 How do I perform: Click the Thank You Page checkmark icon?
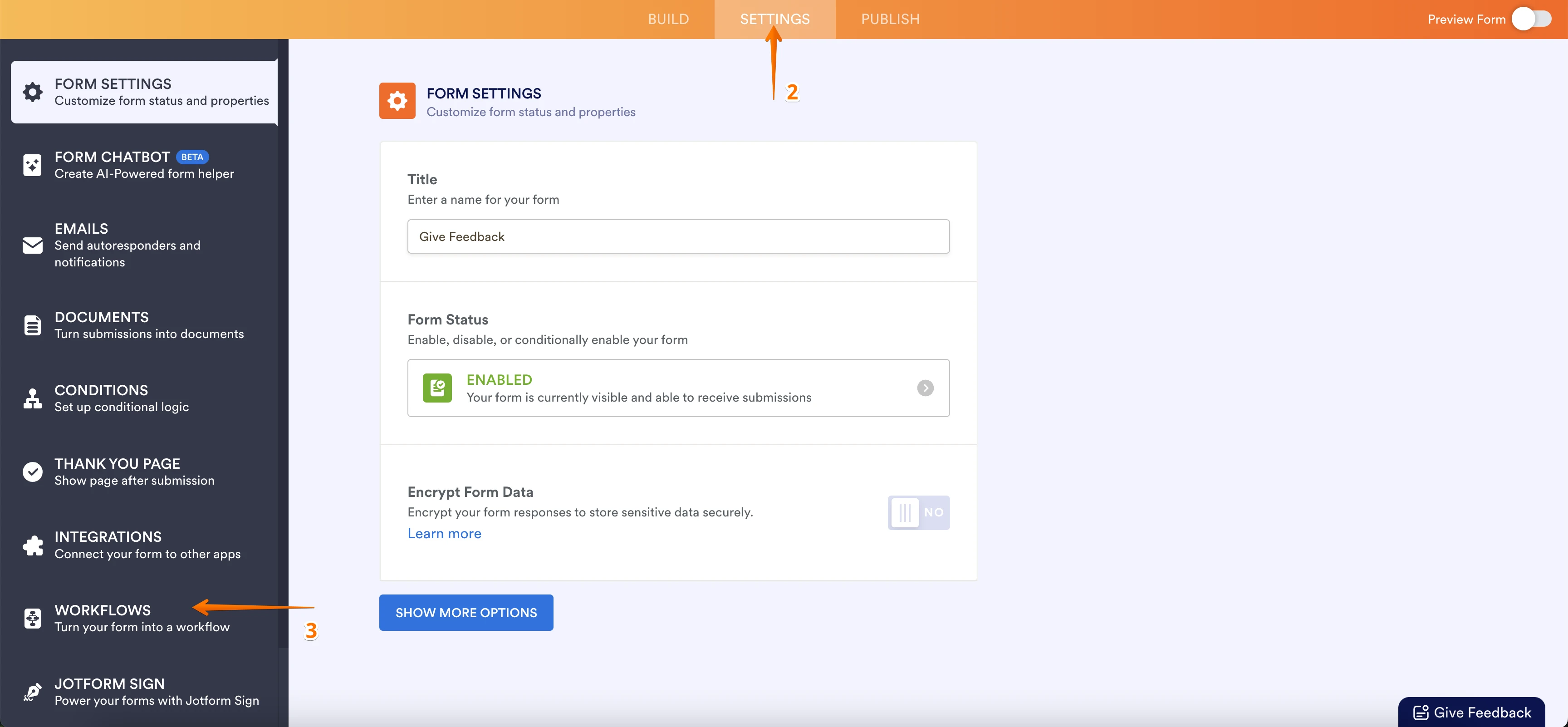click(32, 471)
